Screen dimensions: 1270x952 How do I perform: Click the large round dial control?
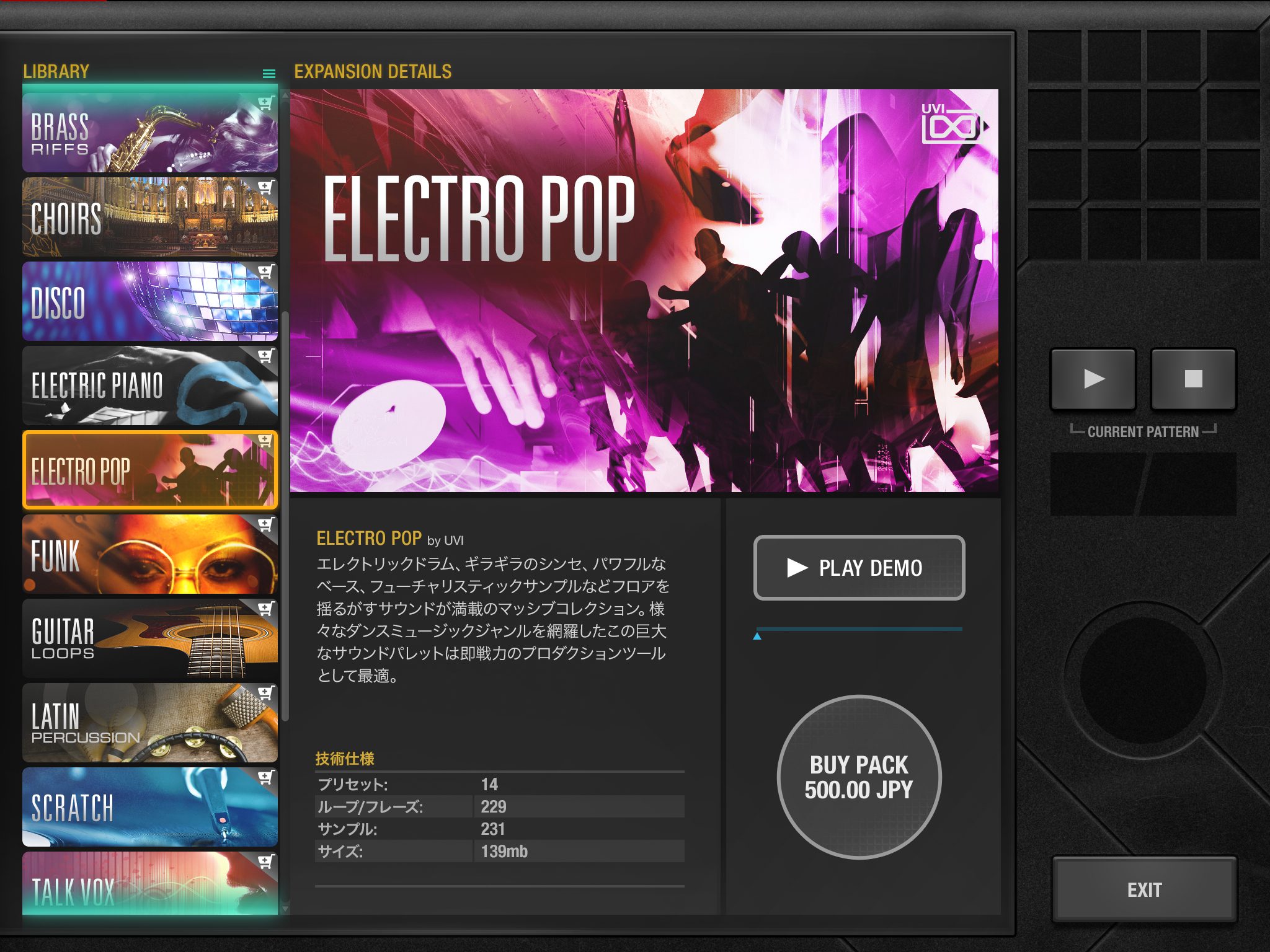coord(1143,680)
